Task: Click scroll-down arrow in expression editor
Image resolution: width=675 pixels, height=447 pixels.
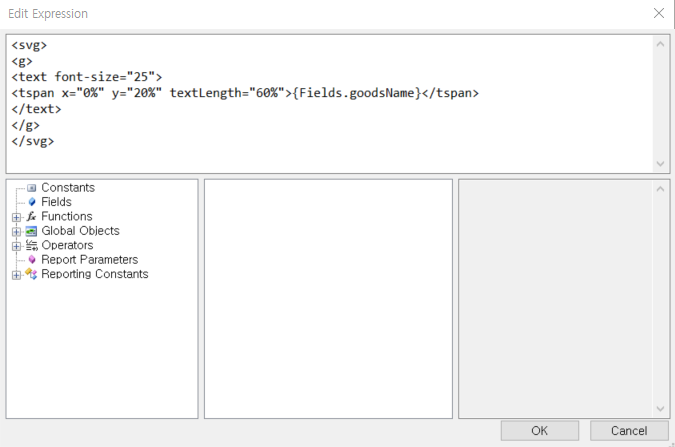Action: [660, 164]
